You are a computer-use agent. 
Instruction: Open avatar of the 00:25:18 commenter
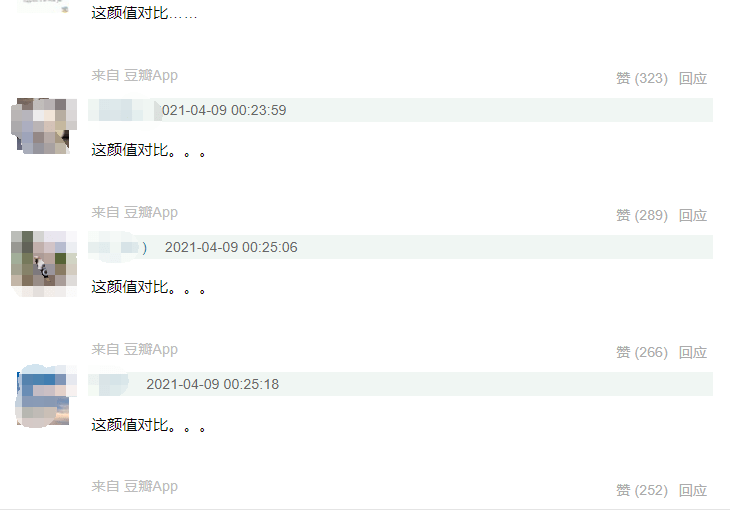[46, 396]
